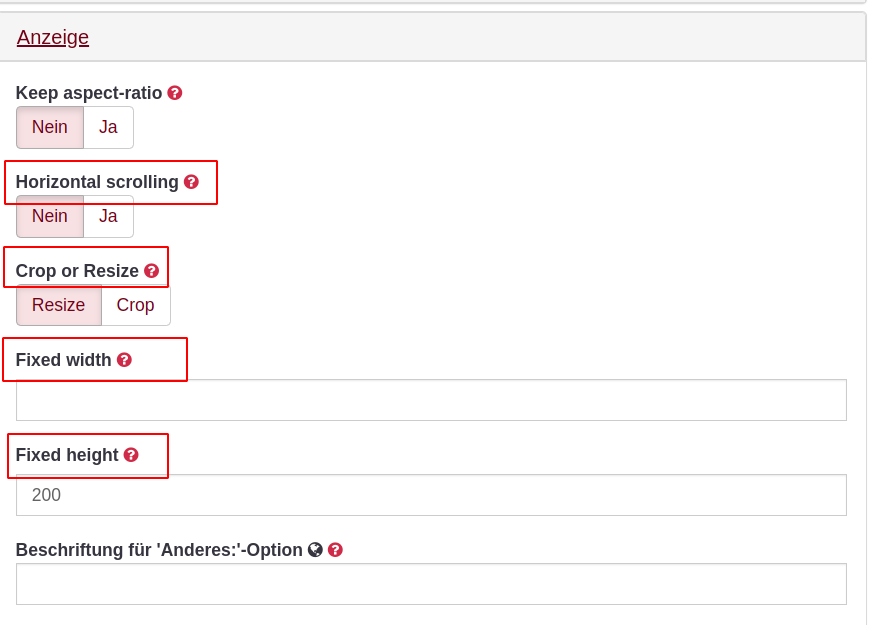The image size is (884, 625).
Task: Set Horizontal scrolling to Nein
Action: coord(50,216)
